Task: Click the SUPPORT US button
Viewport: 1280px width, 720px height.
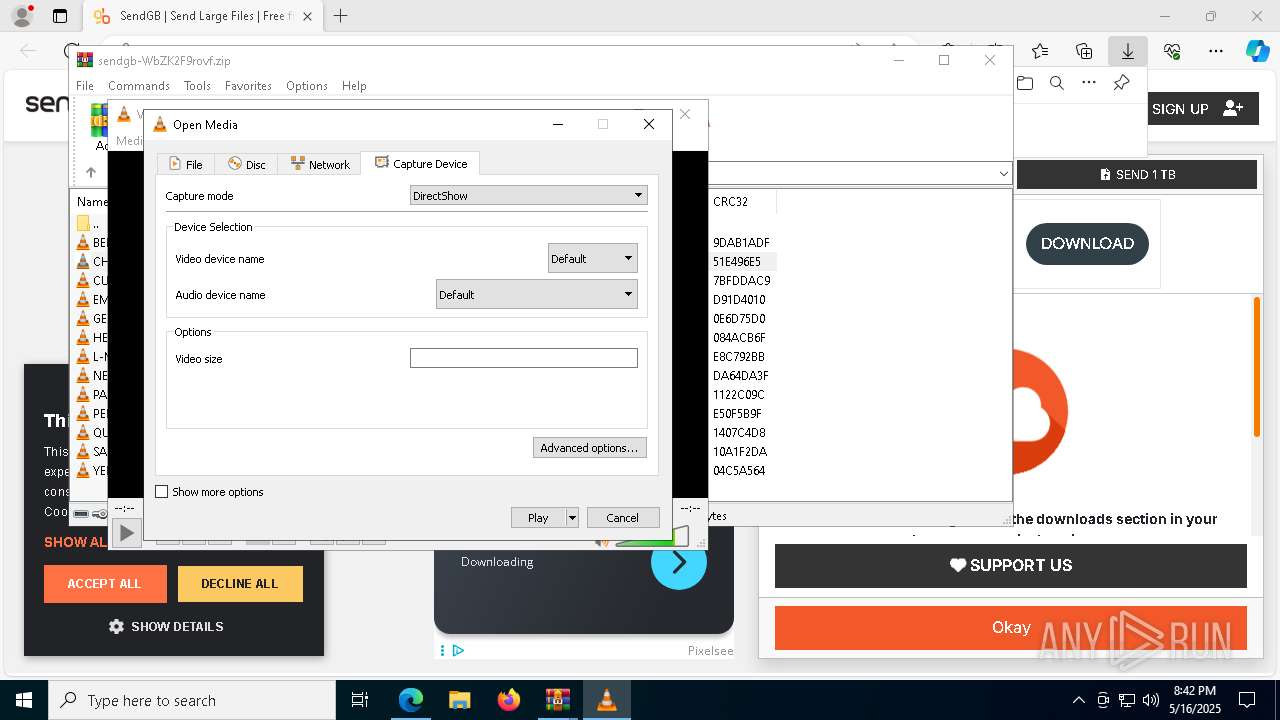Action: point(1011,565)
